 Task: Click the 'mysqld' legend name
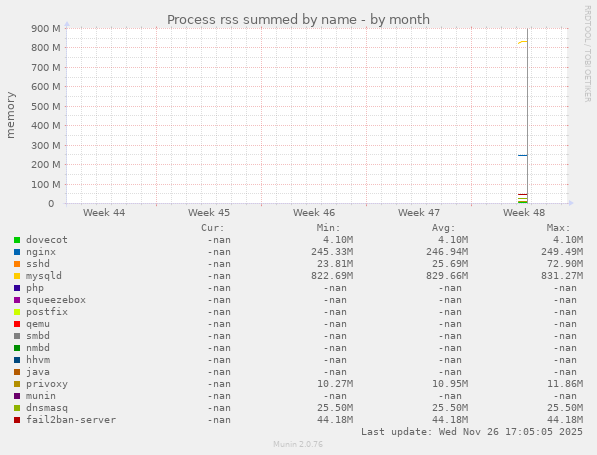coord(44,276)
